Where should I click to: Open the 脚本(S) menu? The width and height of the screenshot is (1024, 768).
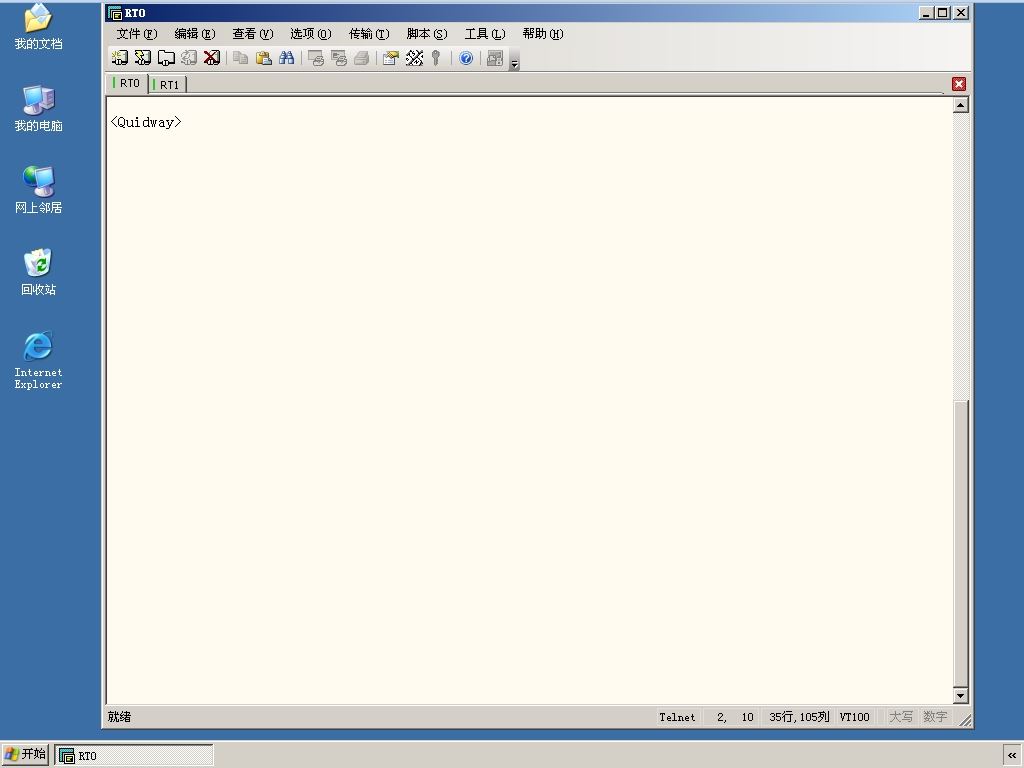pos(427,34)
